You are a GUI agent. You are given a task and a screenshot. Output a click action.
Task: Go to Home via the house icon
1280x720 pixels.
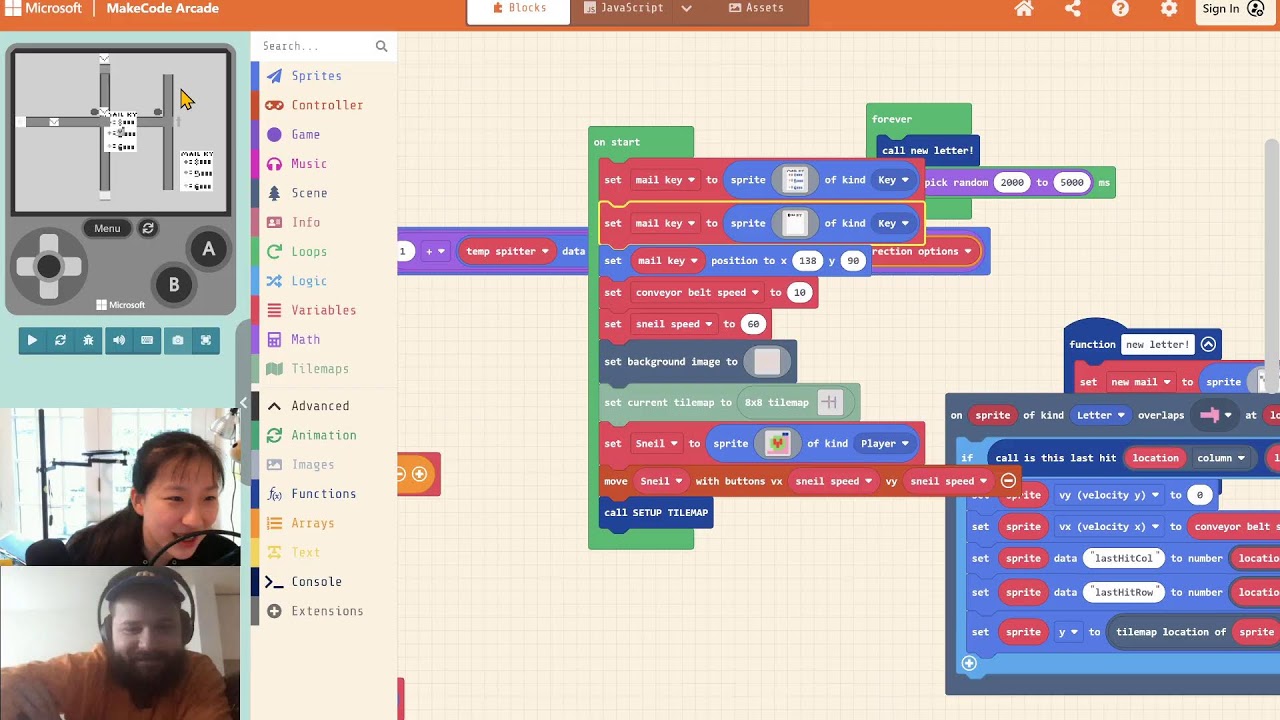[1024, 9]
